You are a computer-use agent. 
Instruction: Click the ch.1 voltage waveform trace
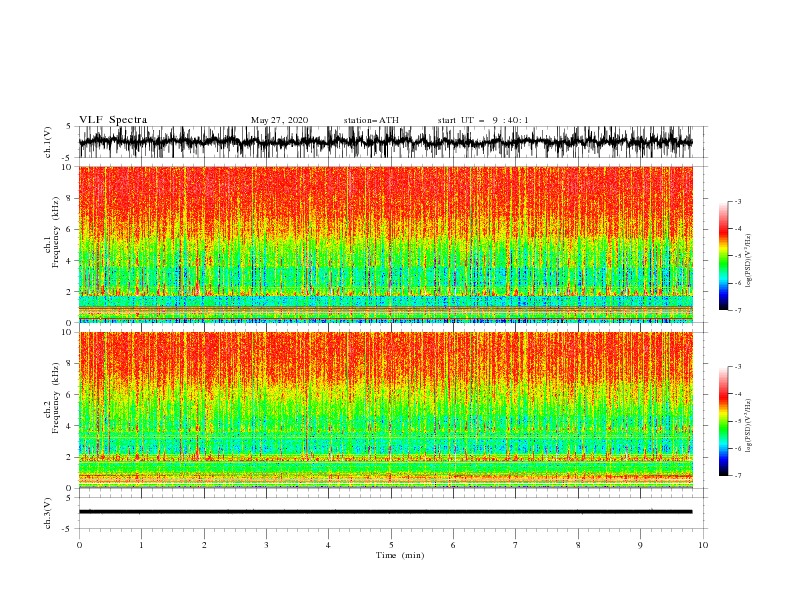pos(385,142)
